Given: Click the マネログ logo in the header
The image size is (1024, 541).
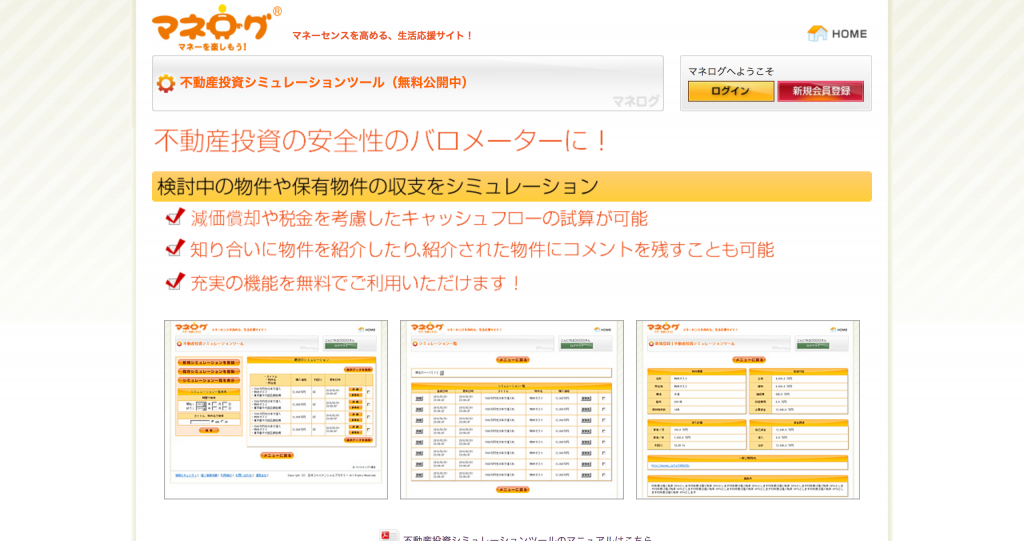Looking at the screenshot, I should 212,27.
